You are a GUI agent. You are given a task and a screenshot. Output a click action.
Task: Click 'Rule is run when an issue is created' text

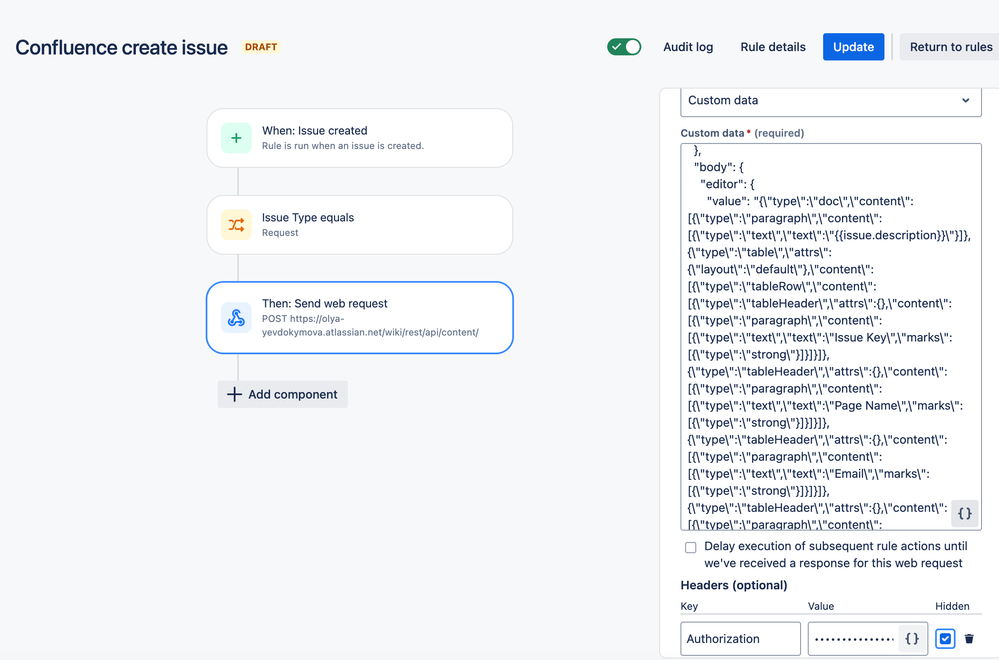click(x=343, y=146)
